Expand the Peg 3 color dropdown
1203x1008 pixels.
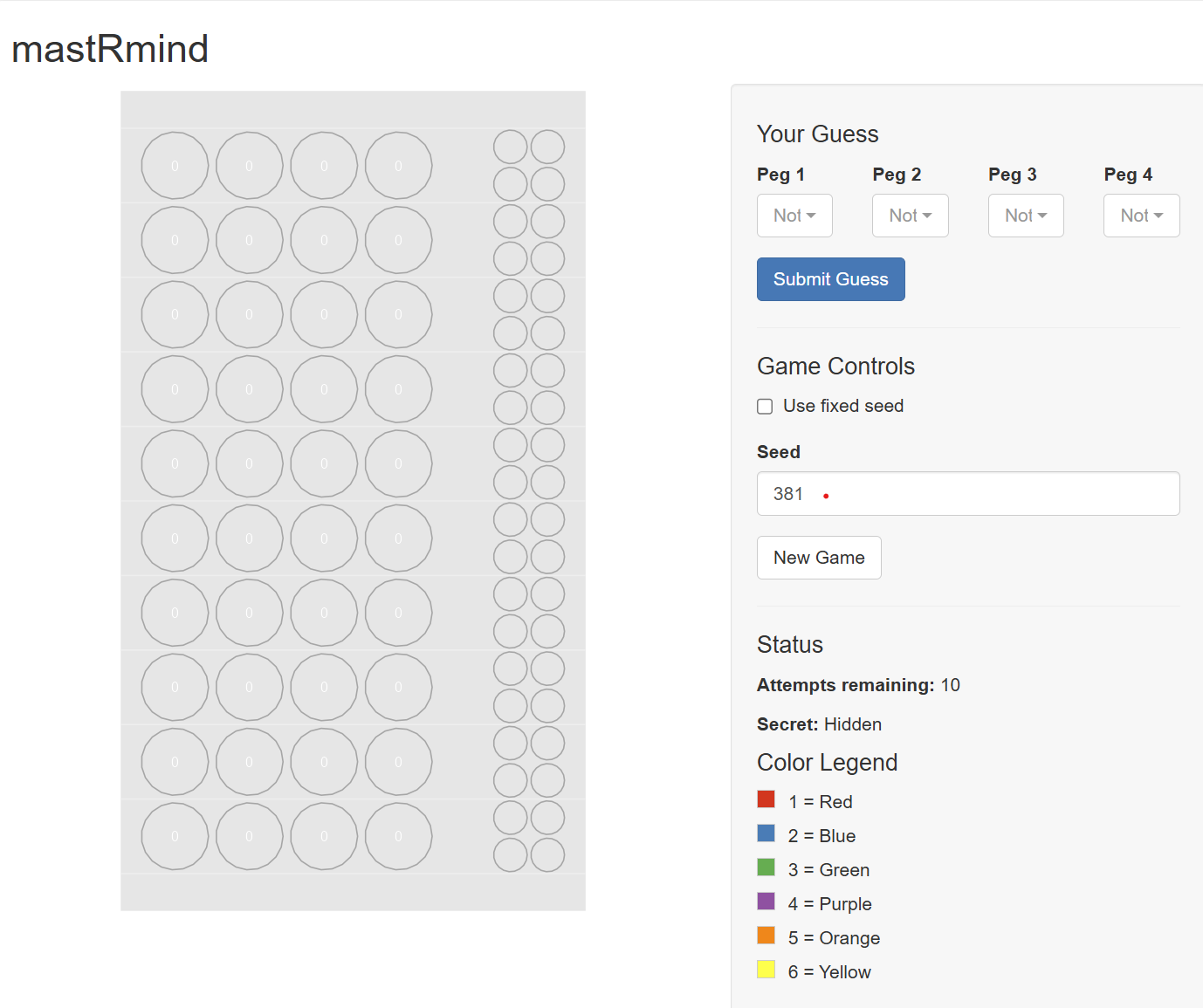point(1025,216)
